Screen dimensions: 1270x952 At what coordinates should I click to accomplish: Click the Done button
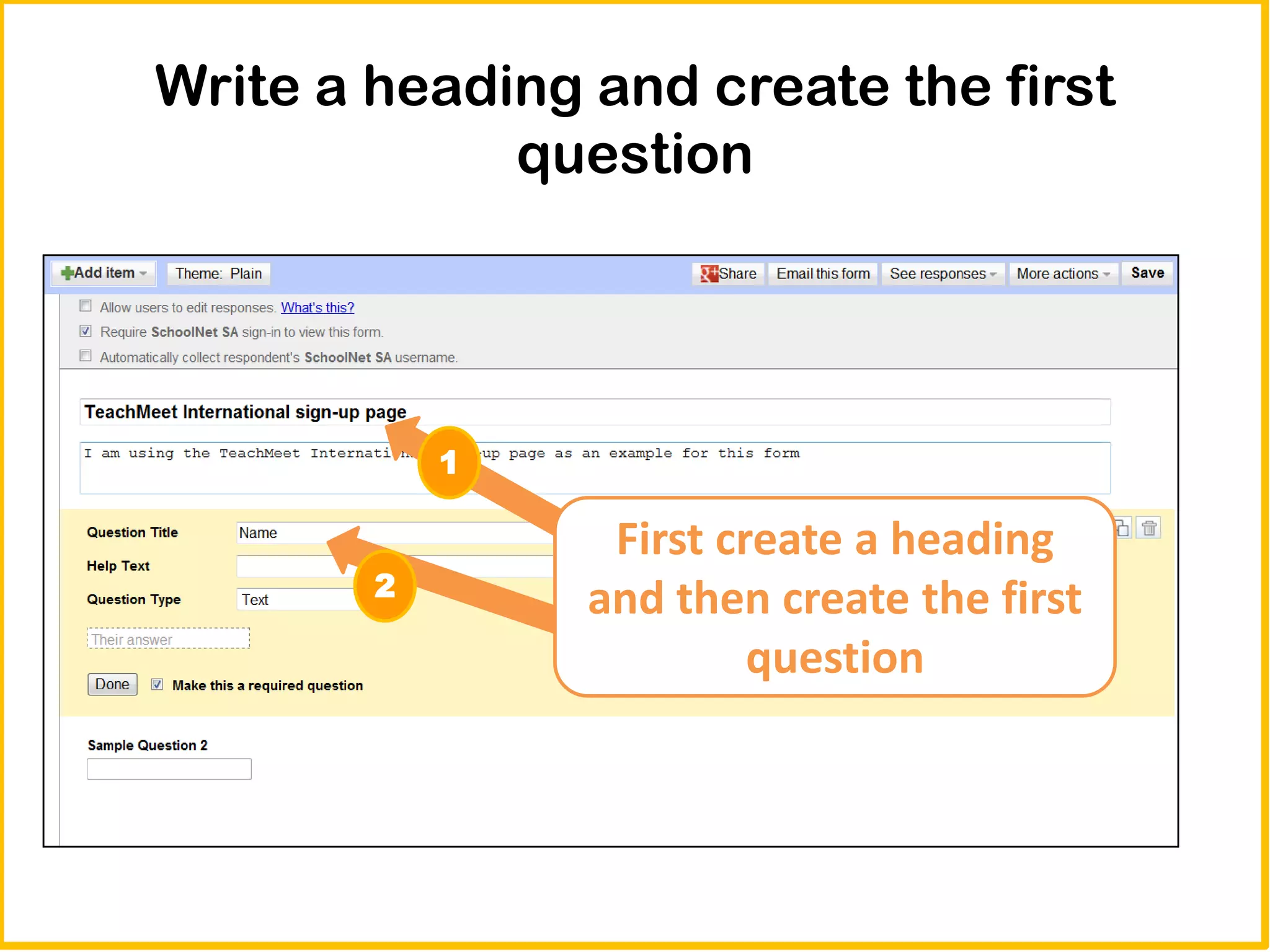coord(112,684)
